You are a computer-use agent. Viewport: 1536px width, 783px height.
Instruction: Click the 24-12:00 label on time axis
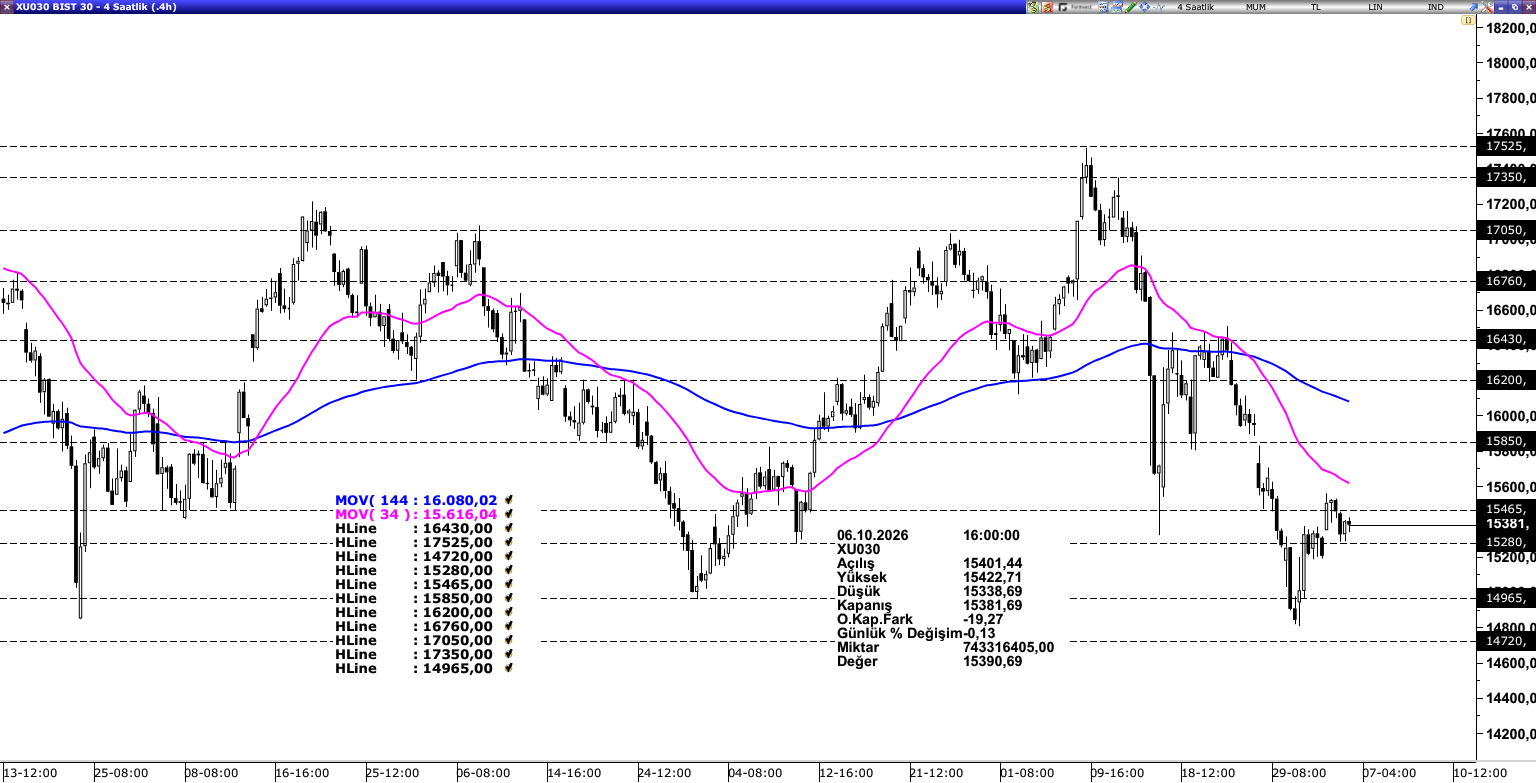[664, 773]
